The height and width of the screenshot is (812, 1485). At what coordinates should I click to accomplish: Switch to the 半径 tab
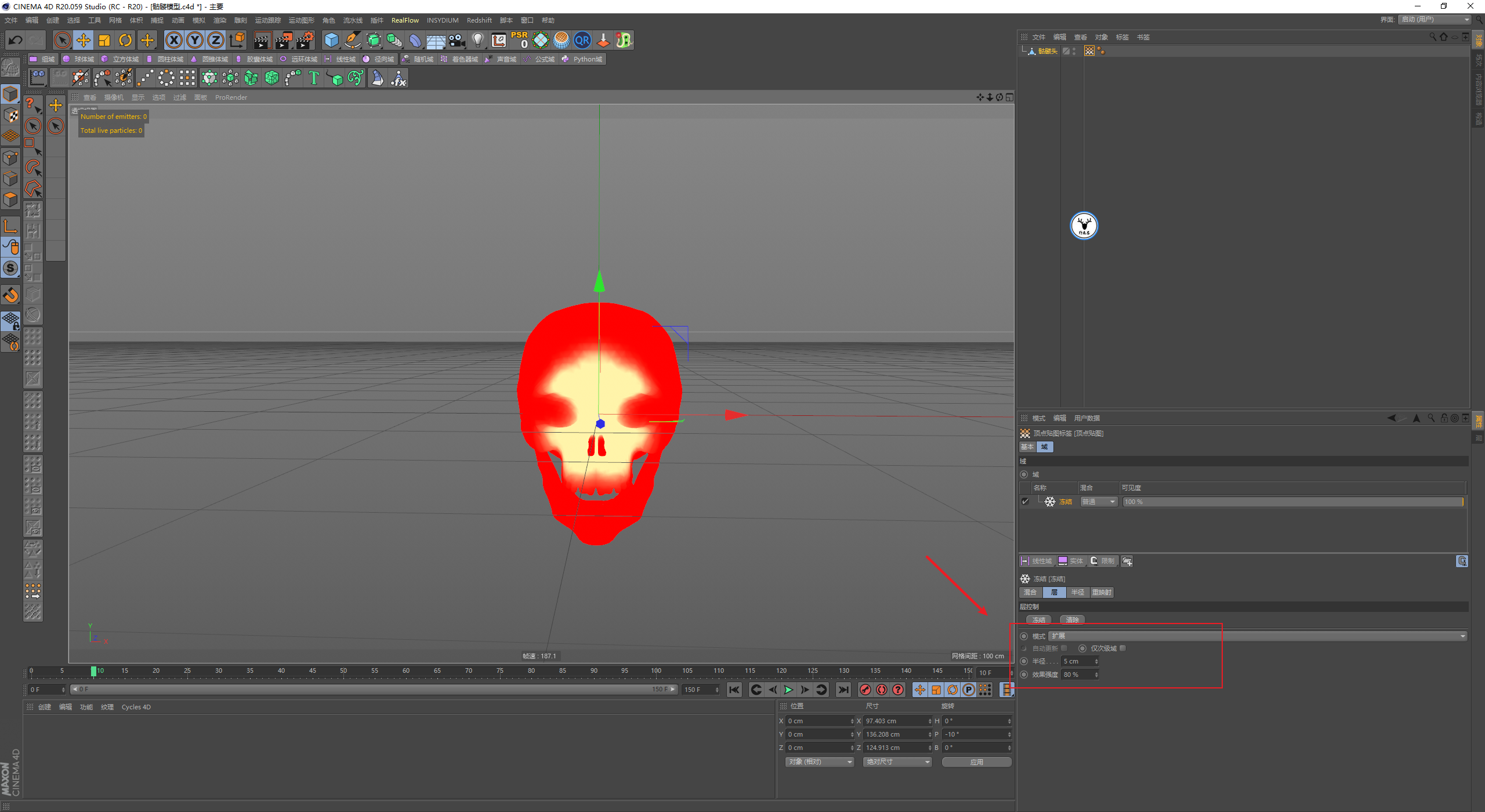tap(1077, 592)
